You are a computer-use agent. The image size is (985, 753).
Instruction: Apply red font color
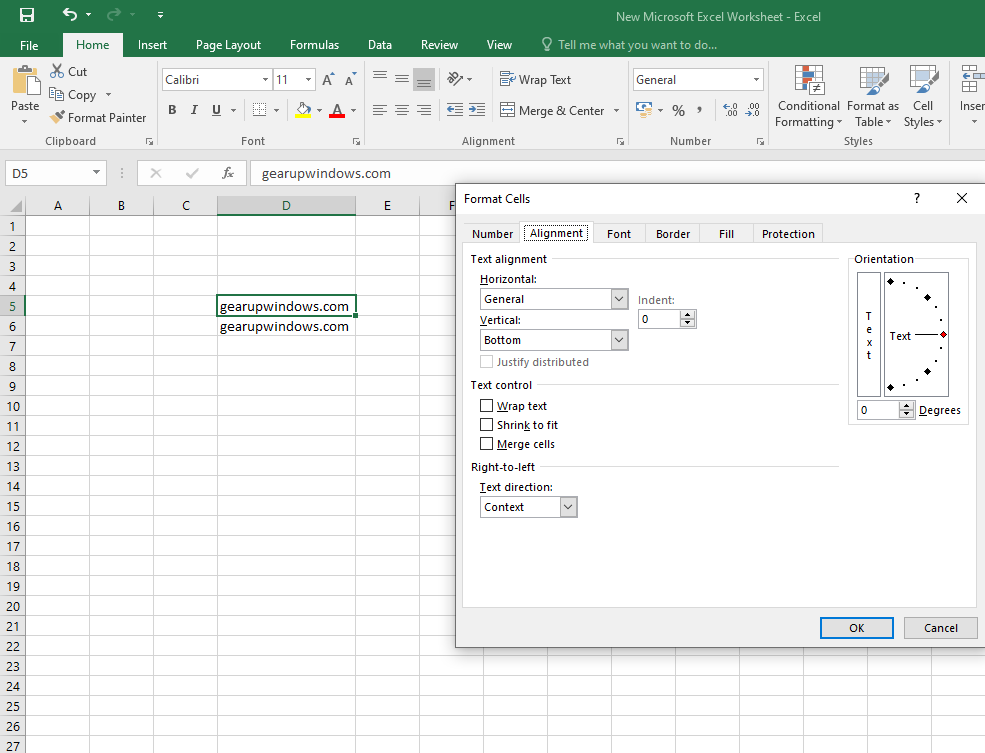(x=337, y=110)
